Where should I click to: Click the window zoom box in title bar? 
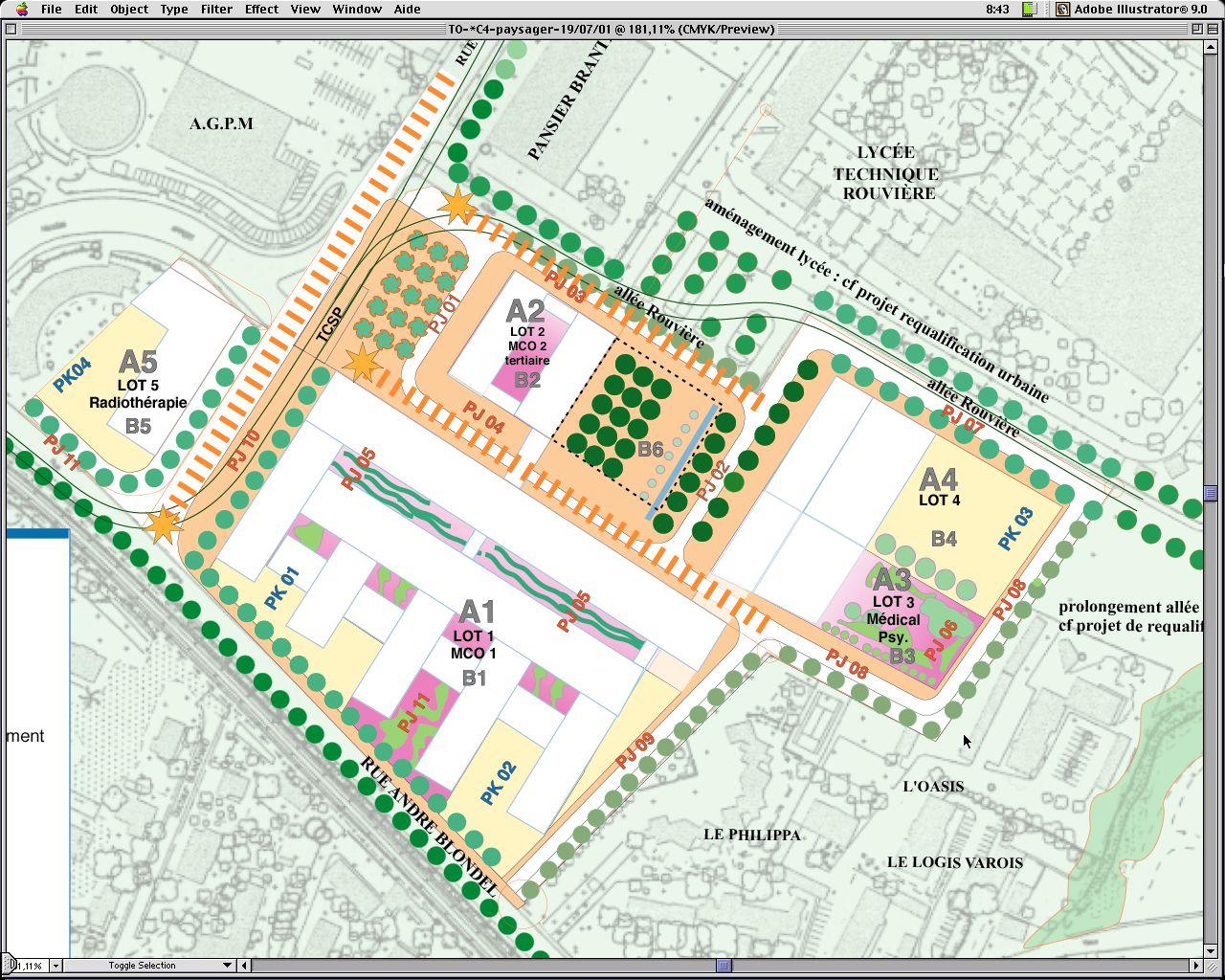[1197, 29]
